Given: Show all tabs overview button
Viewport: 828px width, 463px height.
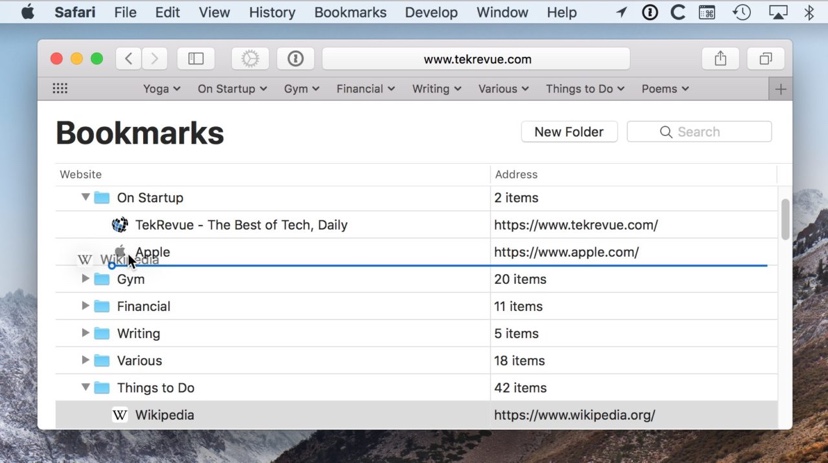Looking at the screenshot, I should click(765, 59).
